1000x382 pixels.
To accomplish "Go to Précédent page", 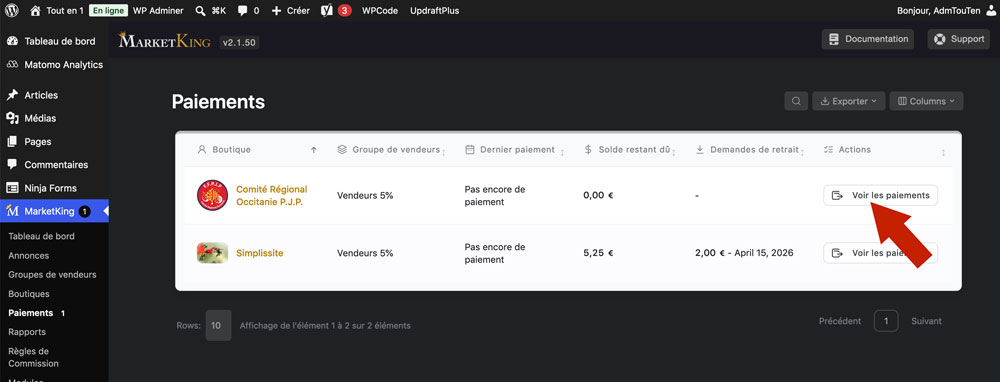I will [839, 321].
